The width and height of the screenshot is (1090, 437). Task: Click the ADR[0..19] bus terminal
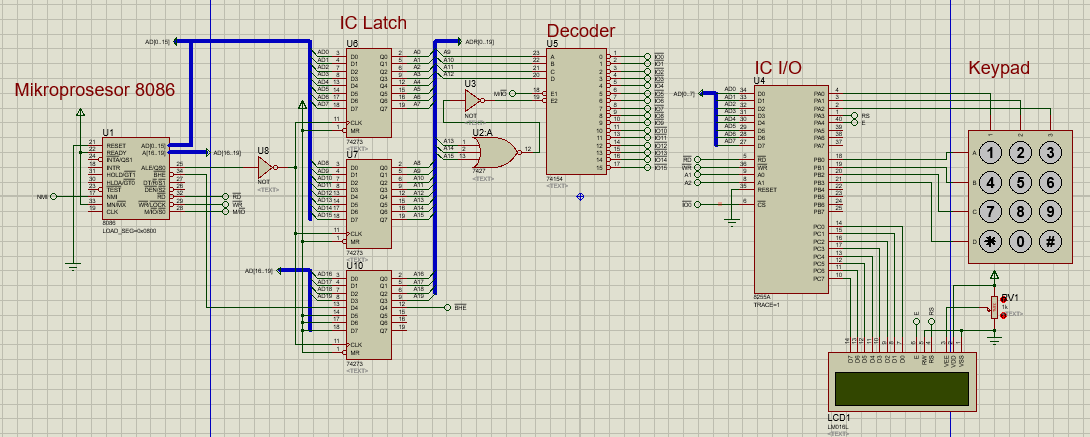click(458, 42)
